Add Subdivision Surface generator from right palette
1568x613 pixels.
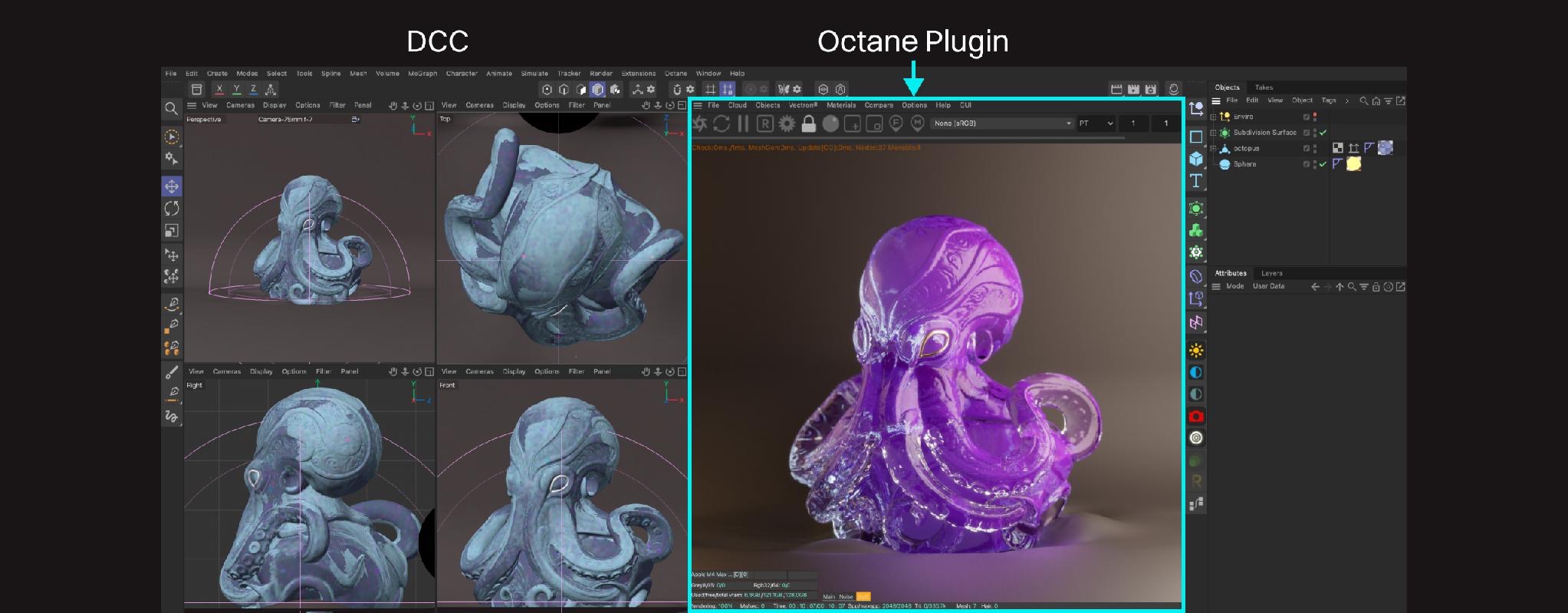tap(1196, 209)
